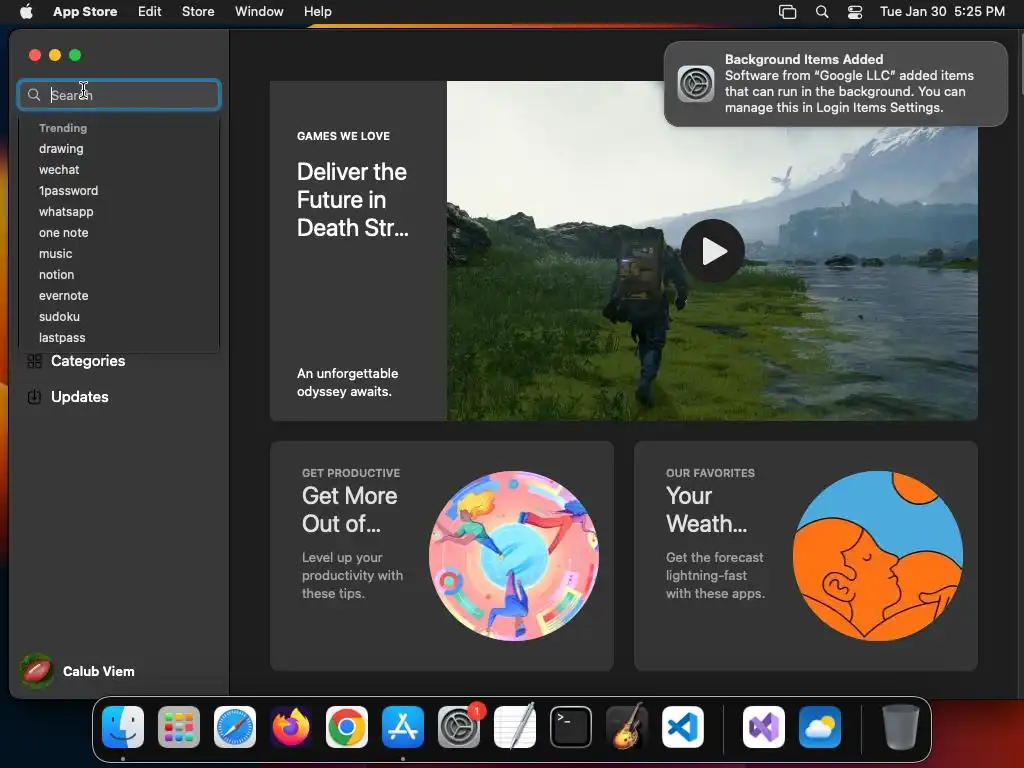
Task: Open Spotlight search in menu bar
Action: pyautogui.click(x=822, y=12)
